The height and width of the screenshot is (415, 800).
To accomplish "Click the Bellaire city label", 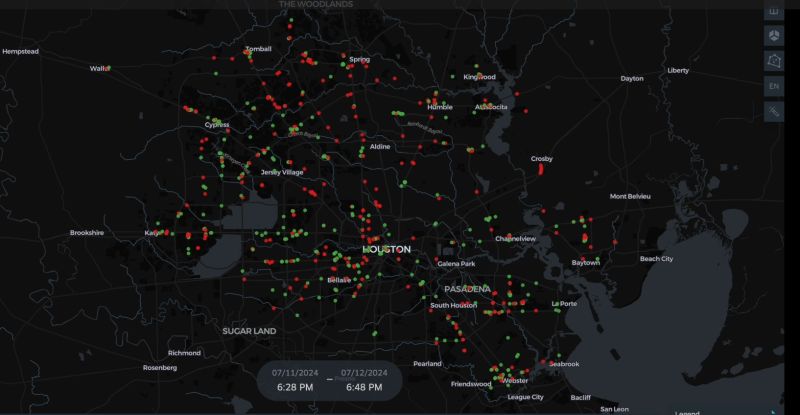I will pyautogui.click(x=339, y=280).
